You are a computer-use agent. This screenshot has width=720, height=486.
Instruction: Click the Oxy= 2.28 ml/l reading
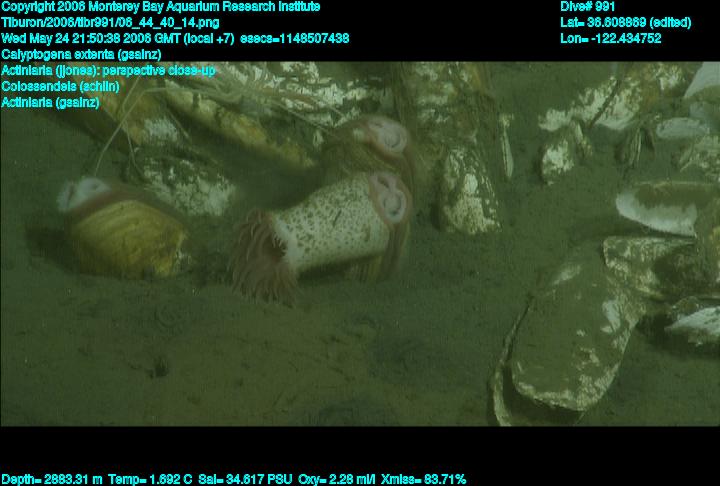[x=337, y=480]
